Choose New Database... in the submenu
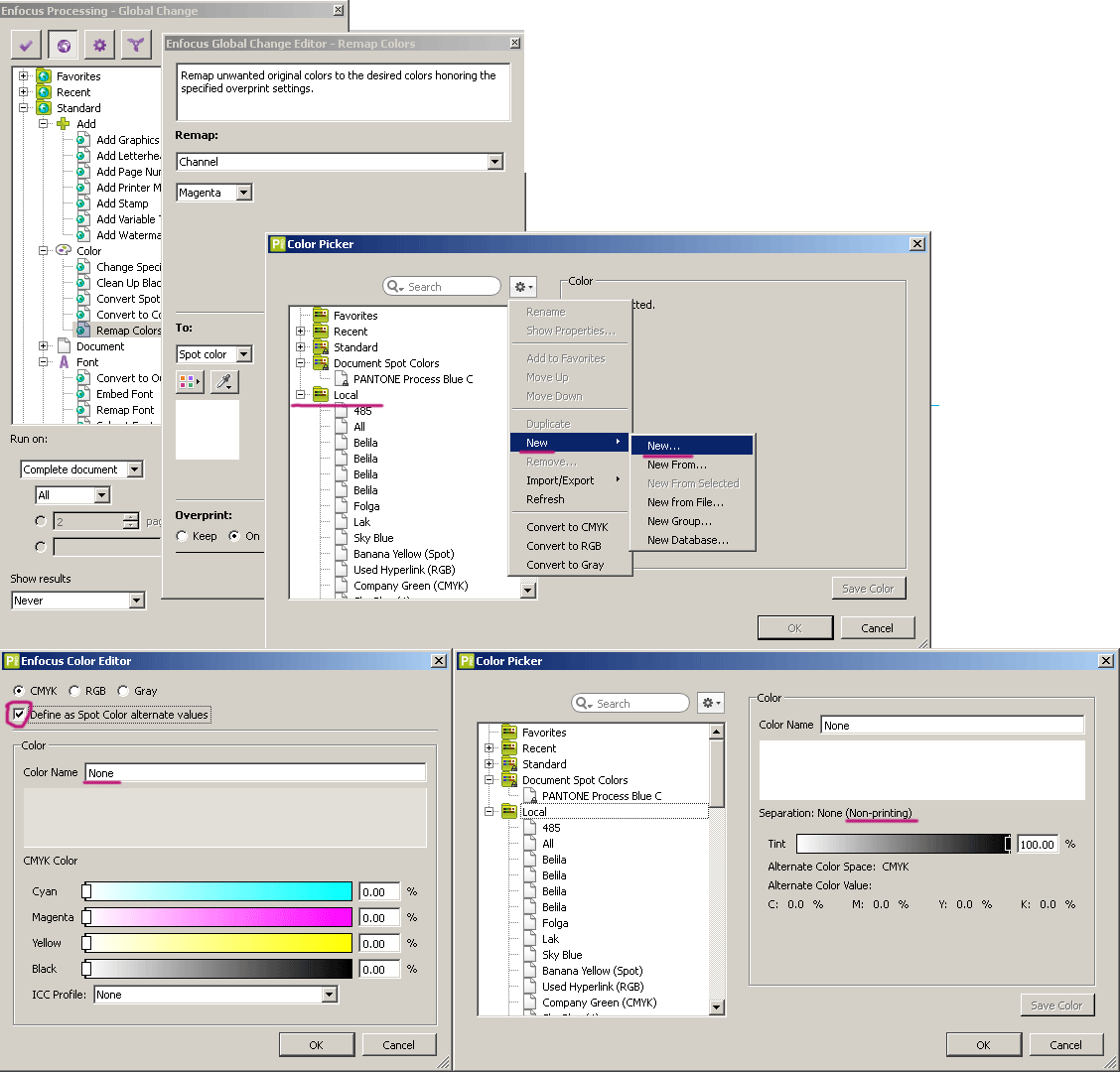 tap(692, 540)
